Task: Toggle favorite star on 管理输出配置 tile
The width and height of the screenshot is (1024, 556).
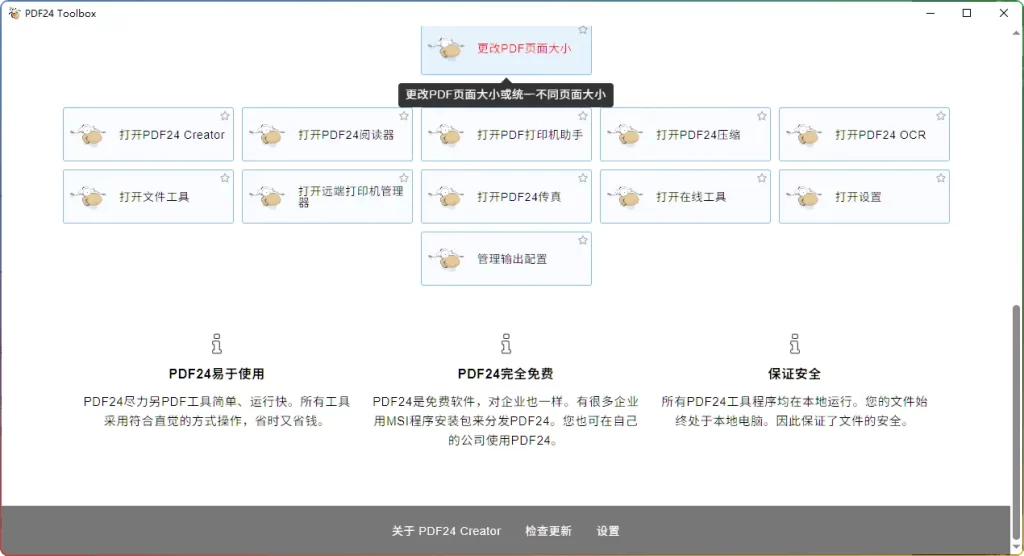Action: click(x=583, y=240)
